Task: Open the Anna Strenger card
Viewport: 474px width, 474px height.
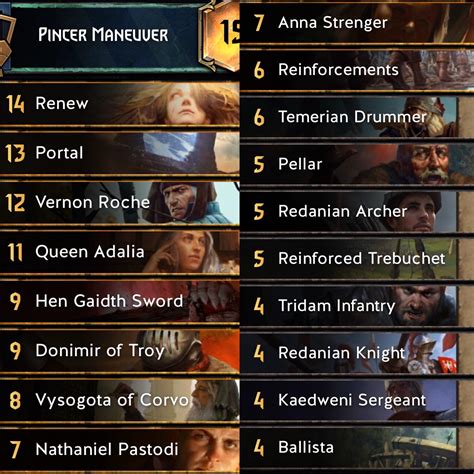Action: [x=357, y=23]
